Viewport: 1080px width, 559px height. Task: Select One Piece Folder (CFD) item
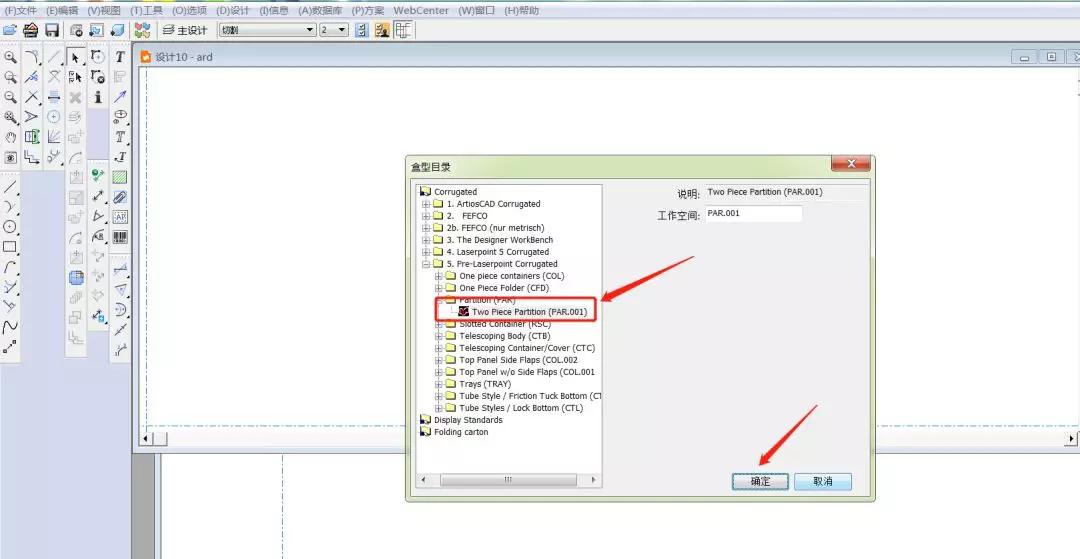tap(504, 288)
